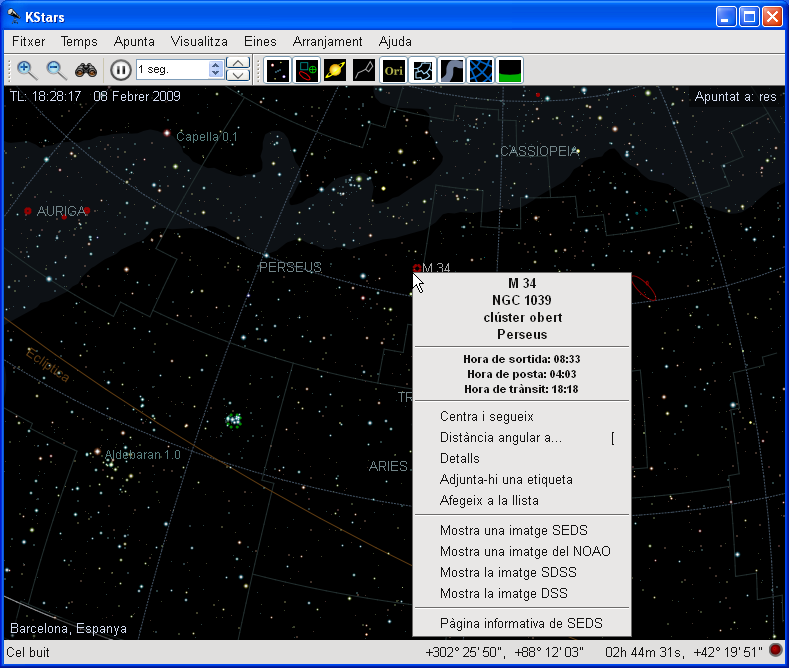The width and height of the screenshot is (789, 668).
Task: Toggle constellation names (Ori) display
Action: point(393,70)
